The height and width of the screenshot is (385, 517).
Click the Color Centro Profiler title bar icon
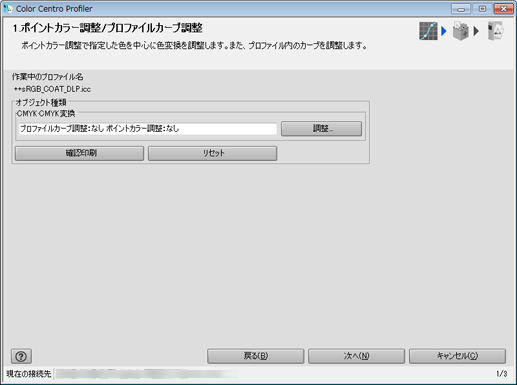(x=8, y=8)
